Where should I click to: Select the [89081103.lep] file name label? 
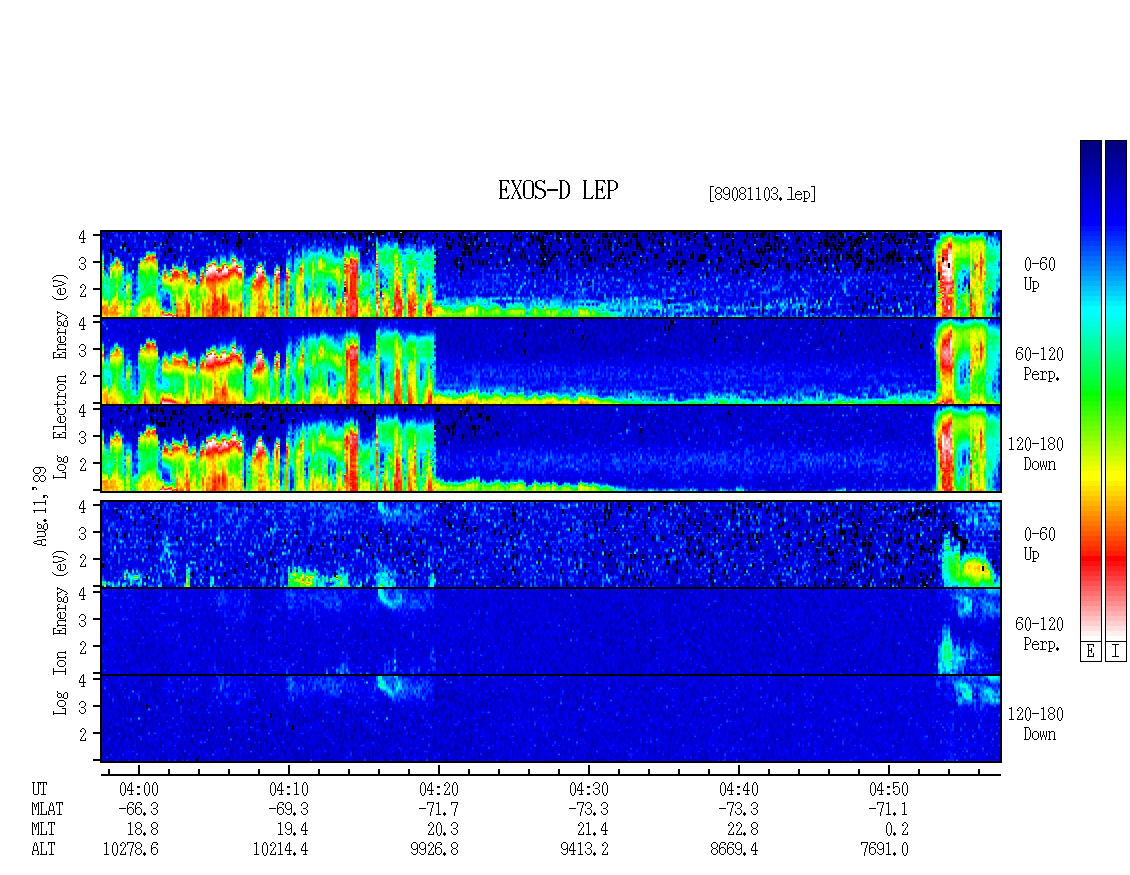coord(762,194)
